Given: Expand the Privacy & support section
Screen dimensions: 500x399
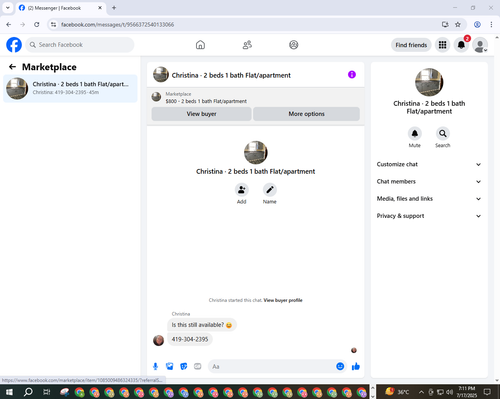Looking at the screenshot, I should [x=429, y=216].
